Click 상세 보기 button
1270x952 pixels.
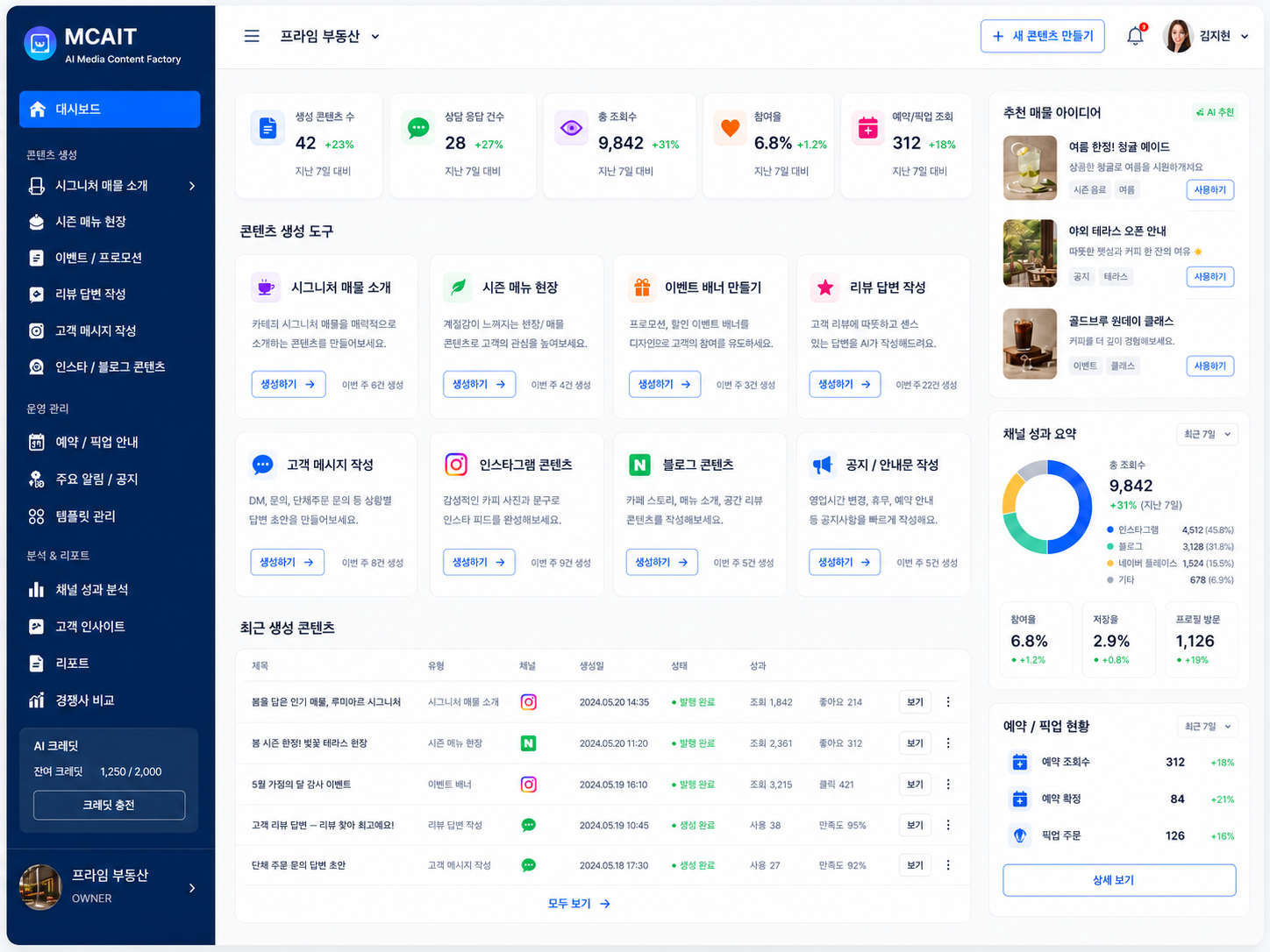tap(1119, 880)
